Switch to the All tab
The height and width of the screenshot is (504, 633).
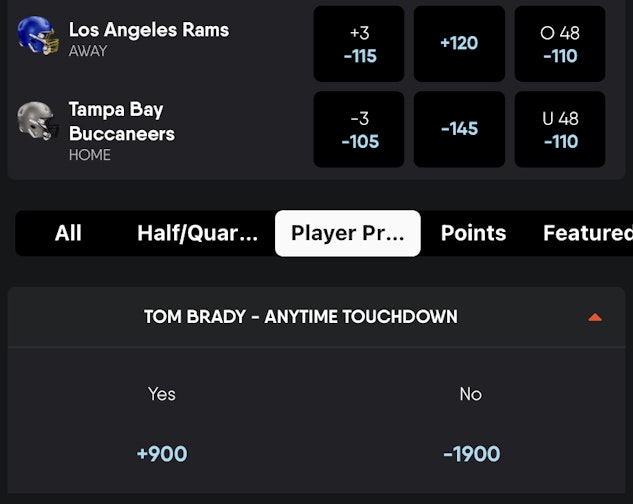(x=68, y=233)
